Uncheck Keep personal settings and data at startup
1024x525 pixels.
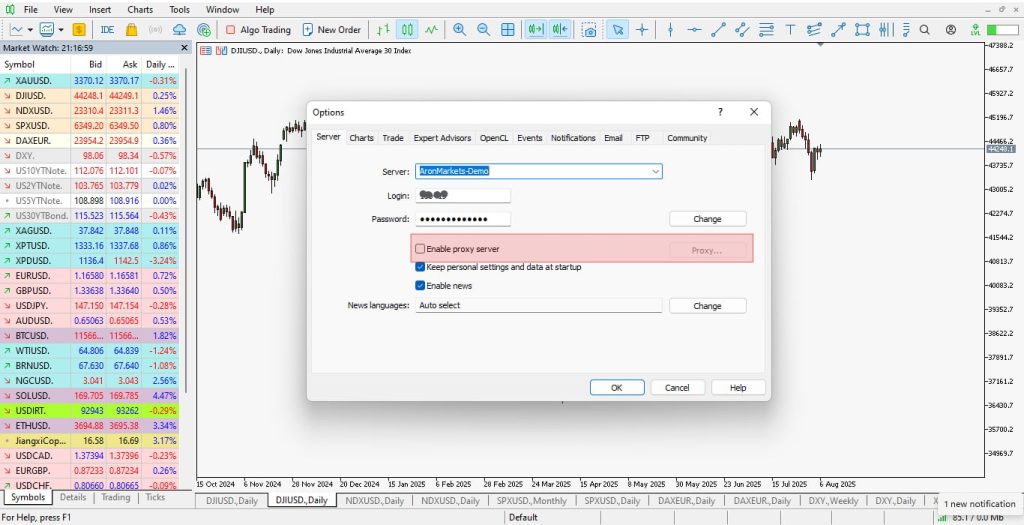point(420,266)
